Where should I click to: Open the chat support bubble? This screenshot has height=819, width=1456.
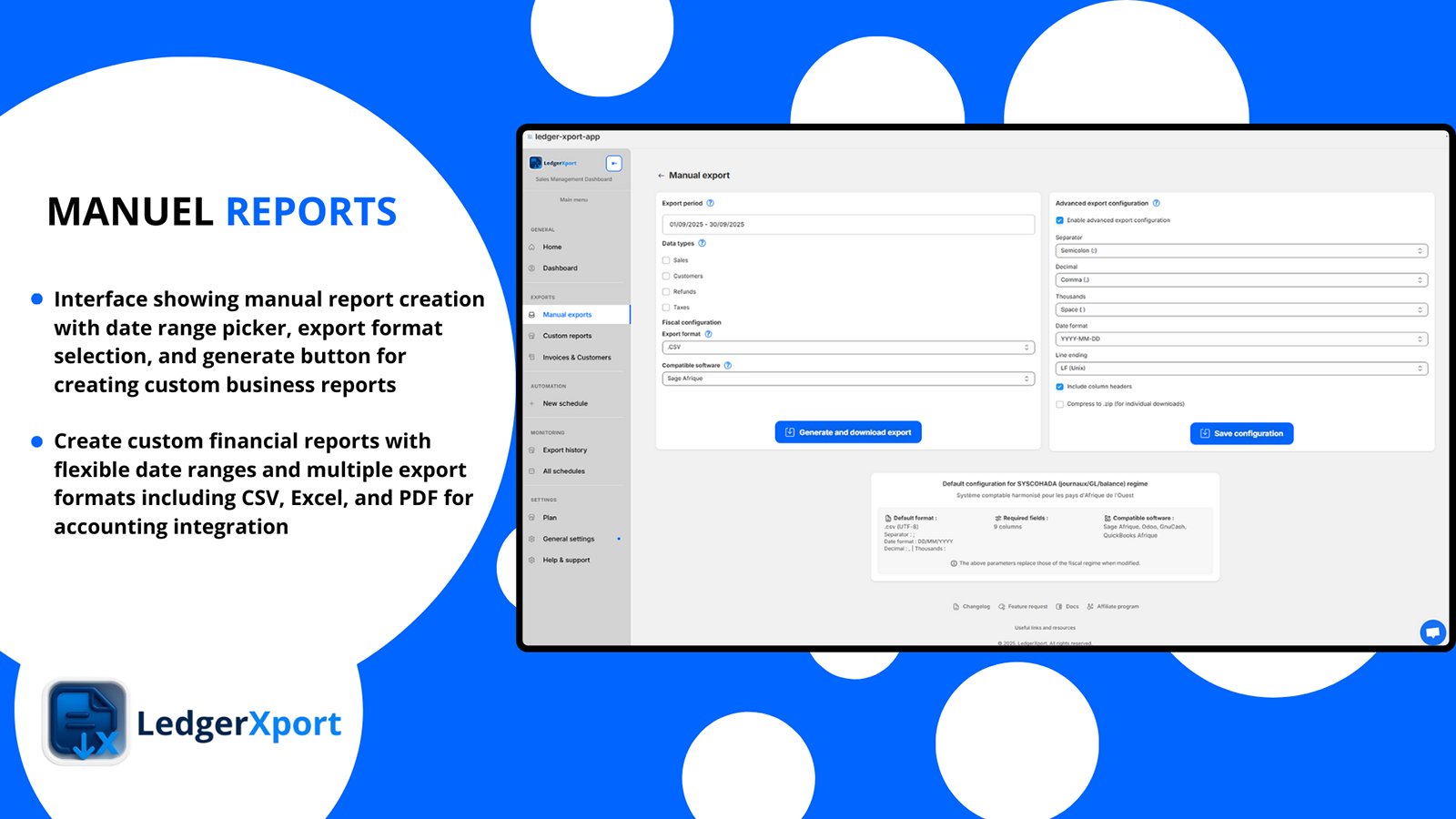pyautogui.click(x=1431, y=632)
